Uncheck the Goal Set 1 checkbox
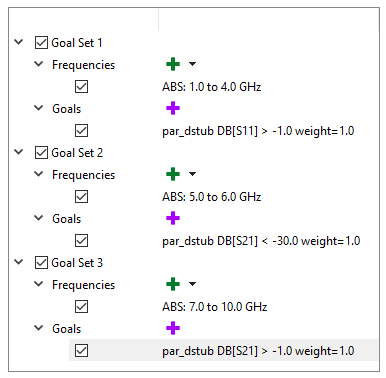 tap(41, 43)
